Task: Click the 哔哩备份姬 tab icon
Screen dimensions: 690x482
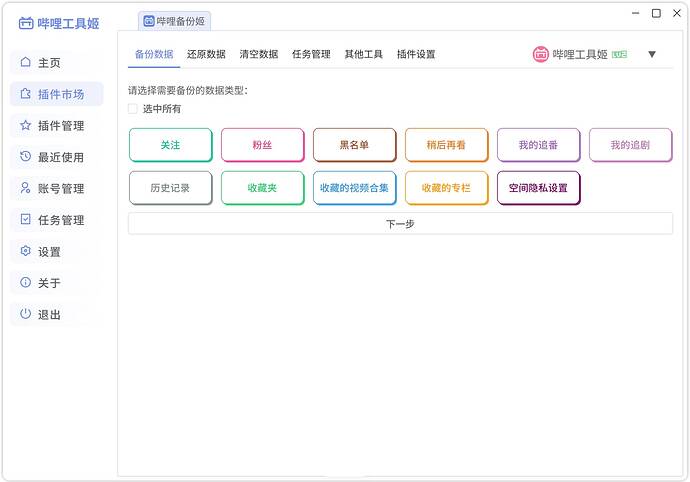Action: click(149, 21)
